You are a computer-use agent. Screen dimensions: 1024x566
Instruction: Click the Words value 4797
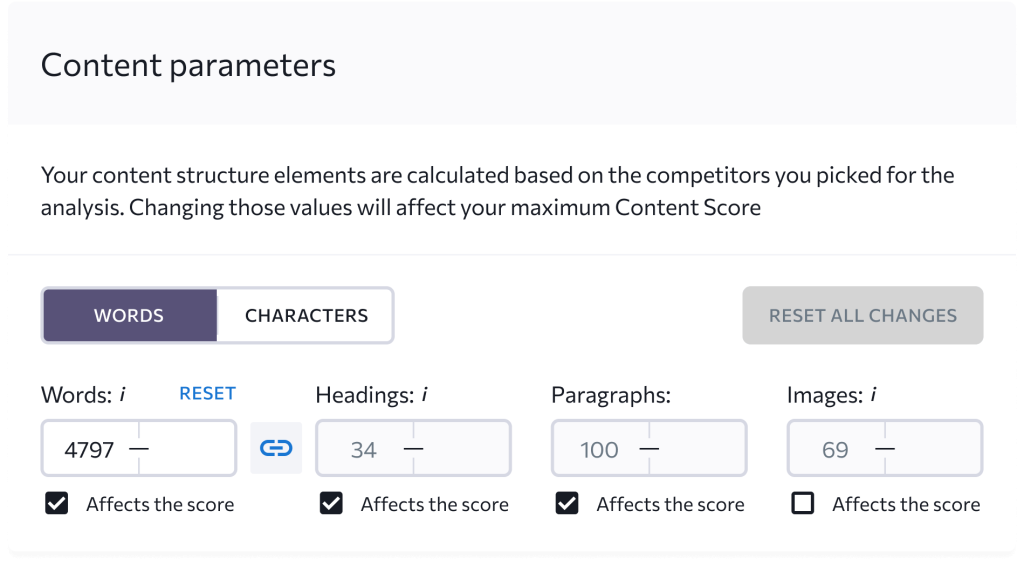pos(89,449)
